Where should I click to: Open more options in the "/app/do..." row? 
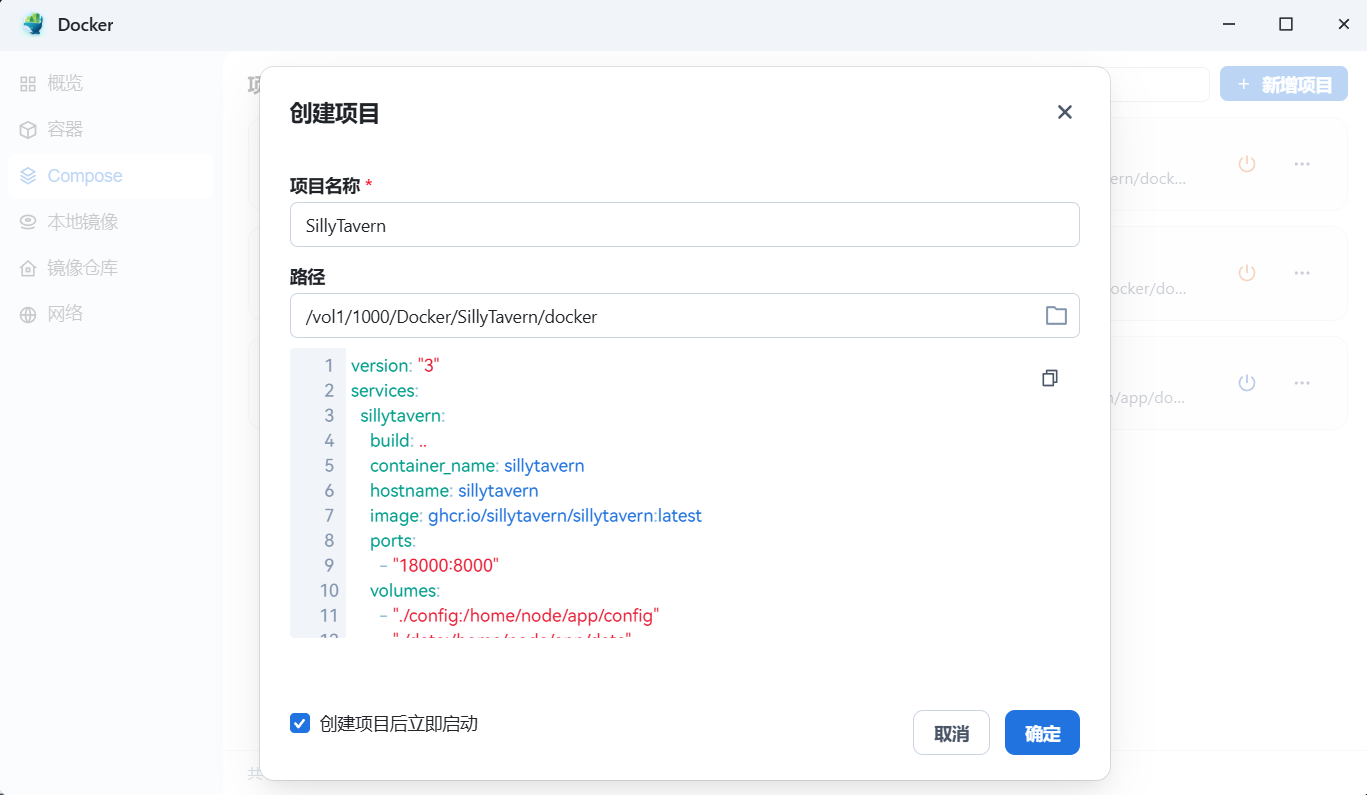coord(1302,382)
